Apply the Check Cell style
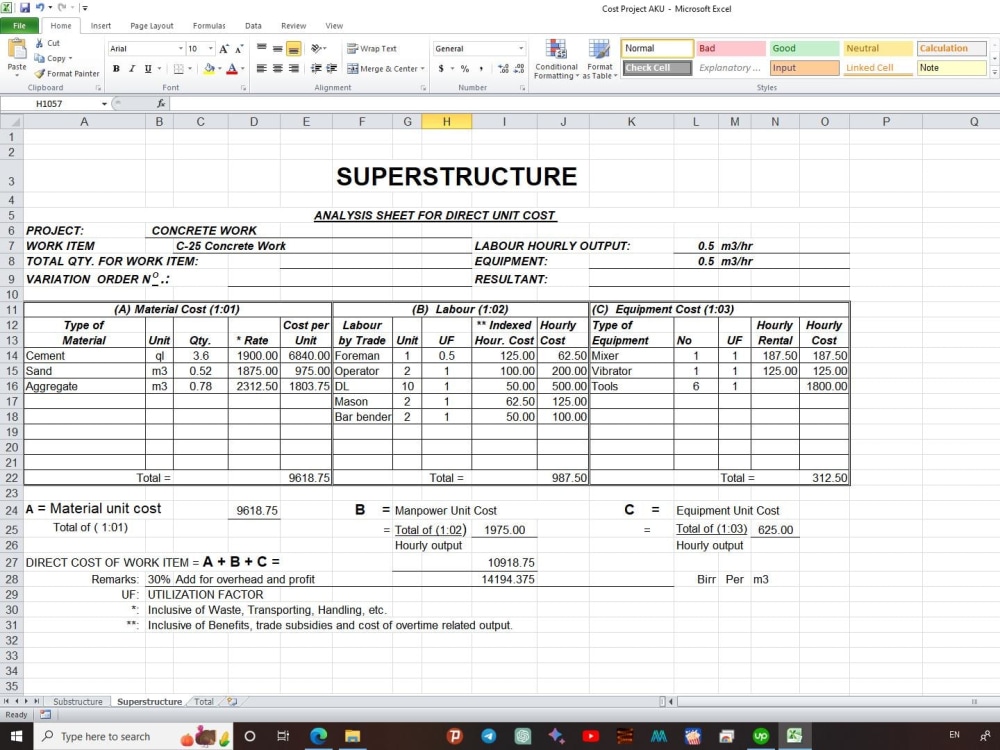 pos(657,68)
